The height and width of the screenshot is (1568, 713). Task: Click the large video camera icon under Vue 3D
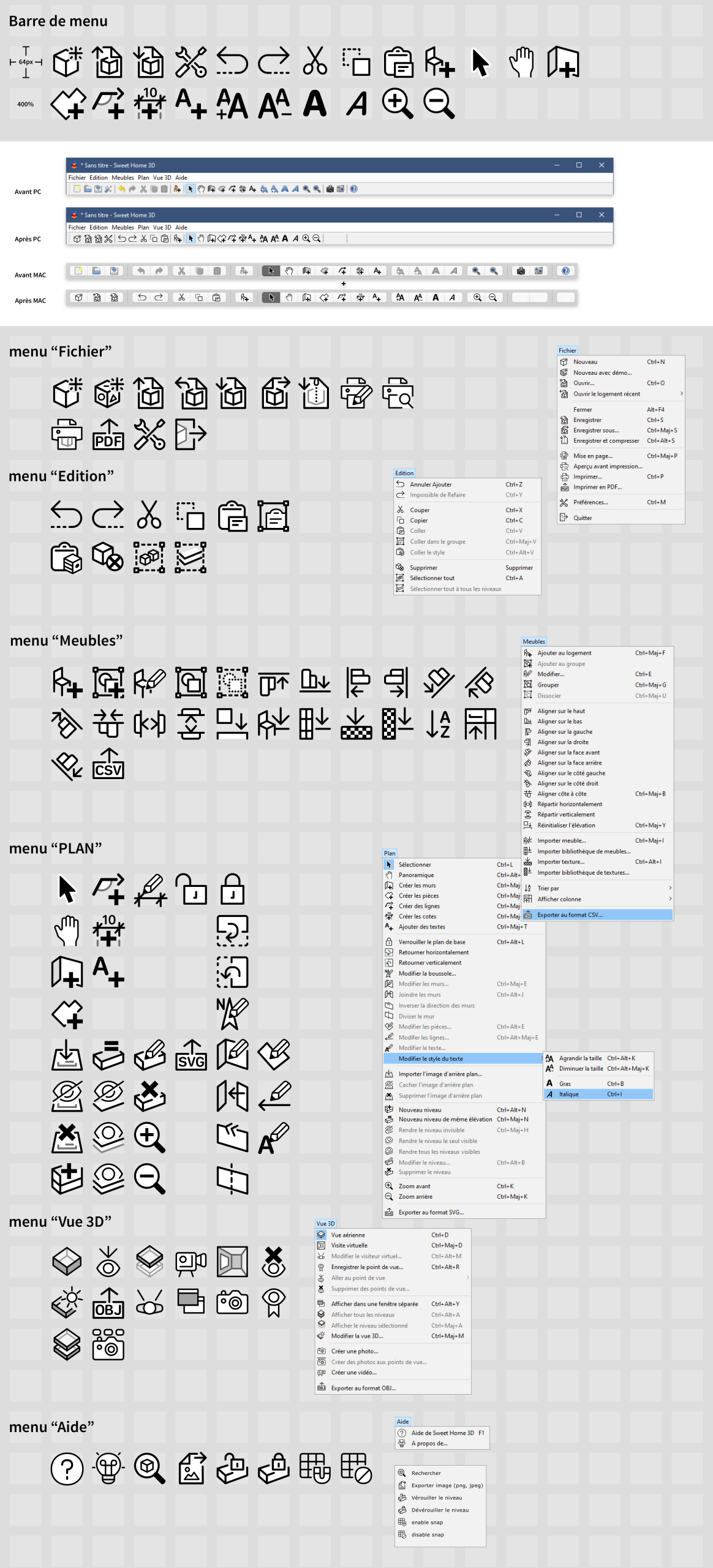click(x=191, y=1262)
